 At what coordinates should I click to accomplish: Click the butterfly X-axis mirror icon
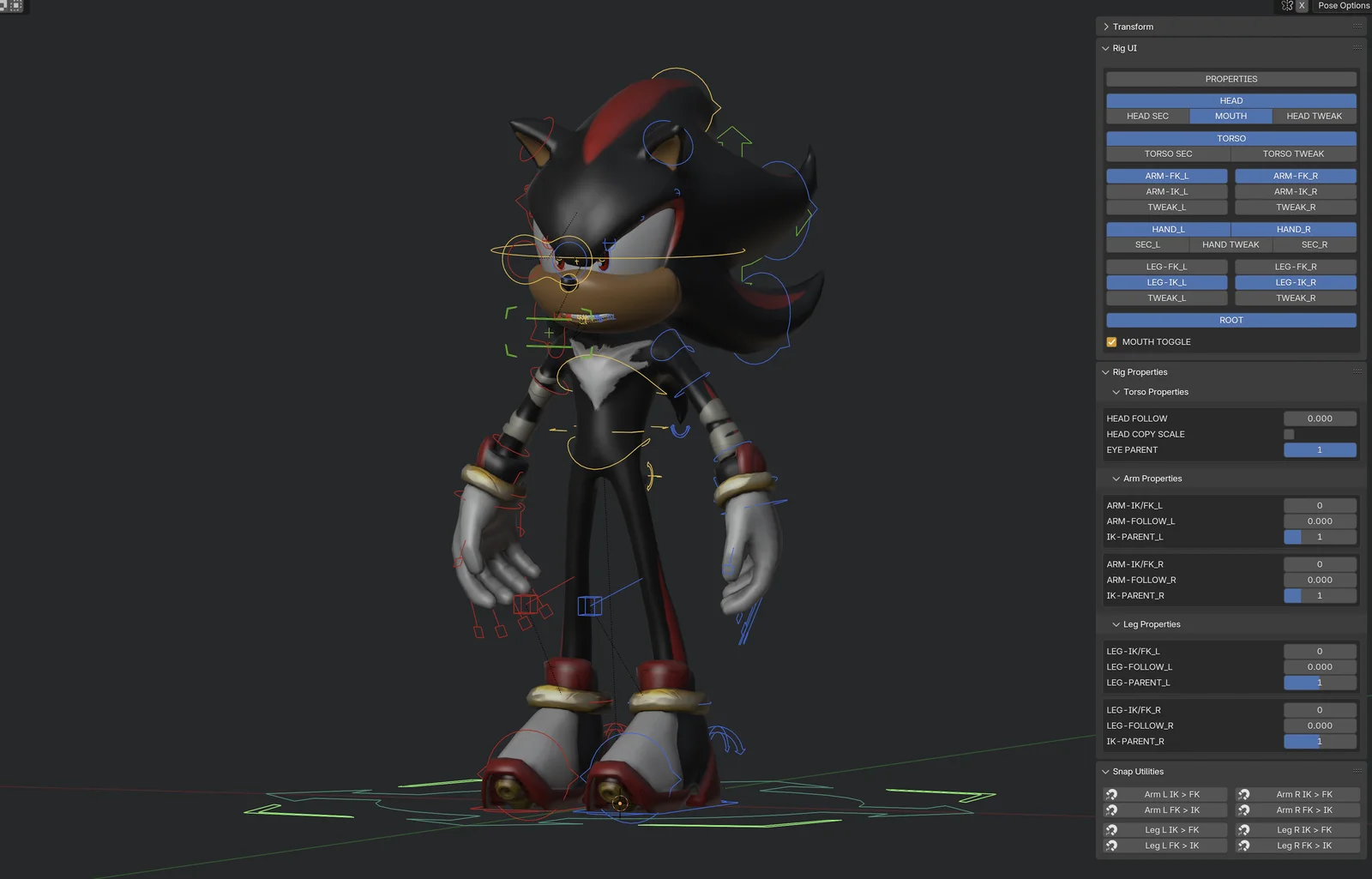[x=1287, y=5]
